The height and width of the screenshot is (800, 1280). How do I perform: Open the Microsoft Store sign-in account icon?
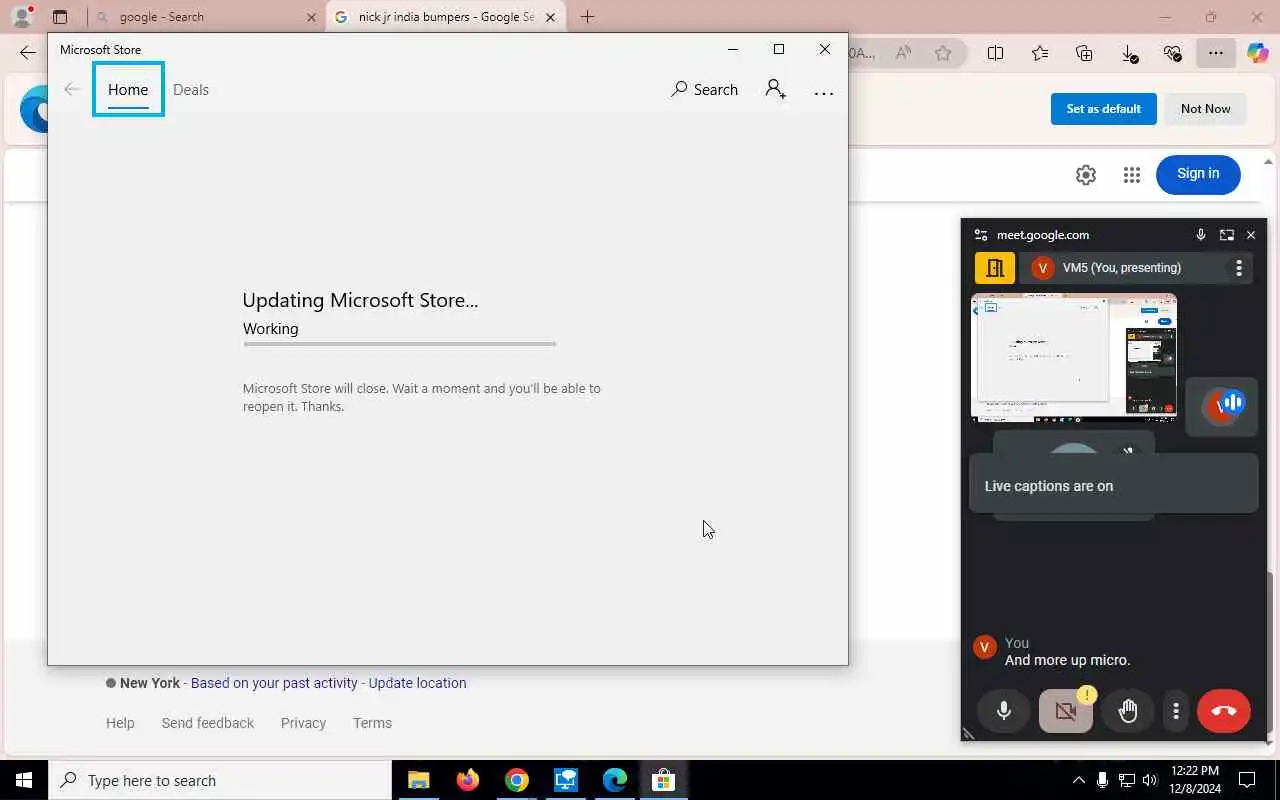pos(776,89)
